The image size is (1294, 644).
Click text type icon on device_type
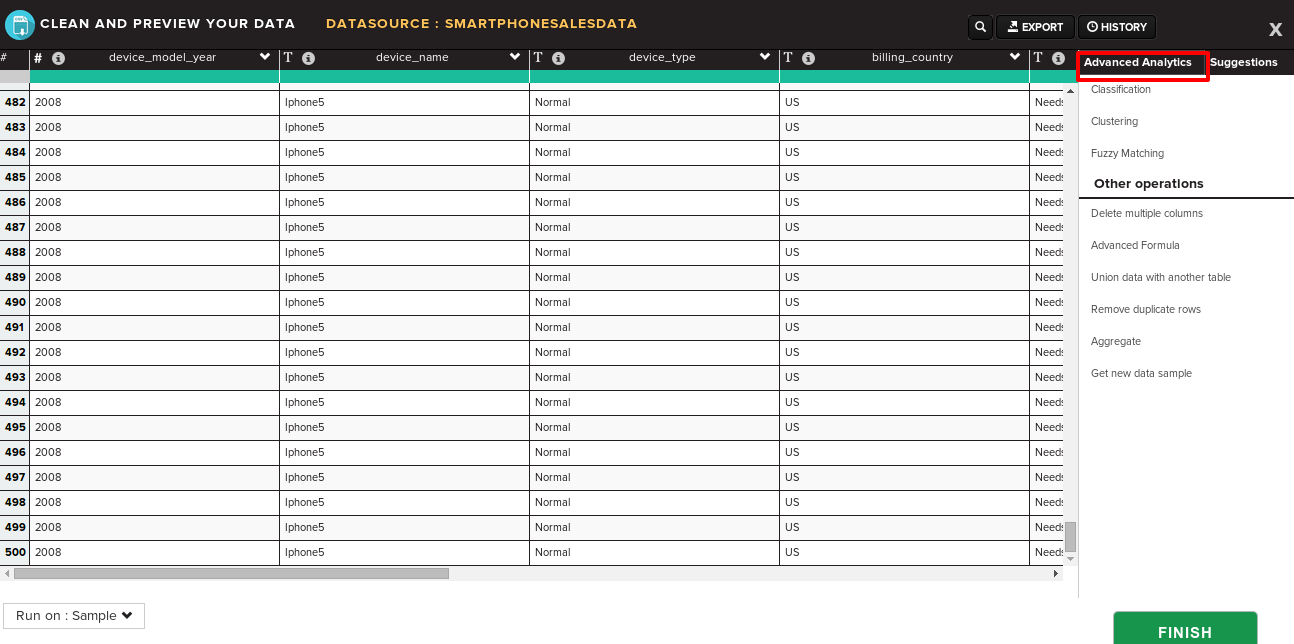point(538,58)
